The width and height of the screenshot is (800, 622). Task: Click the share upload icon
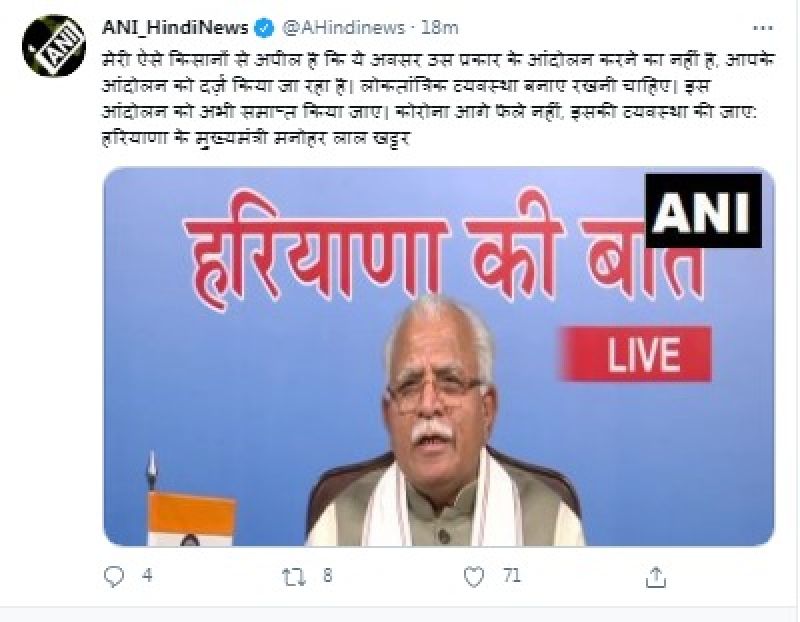point(656,577)
